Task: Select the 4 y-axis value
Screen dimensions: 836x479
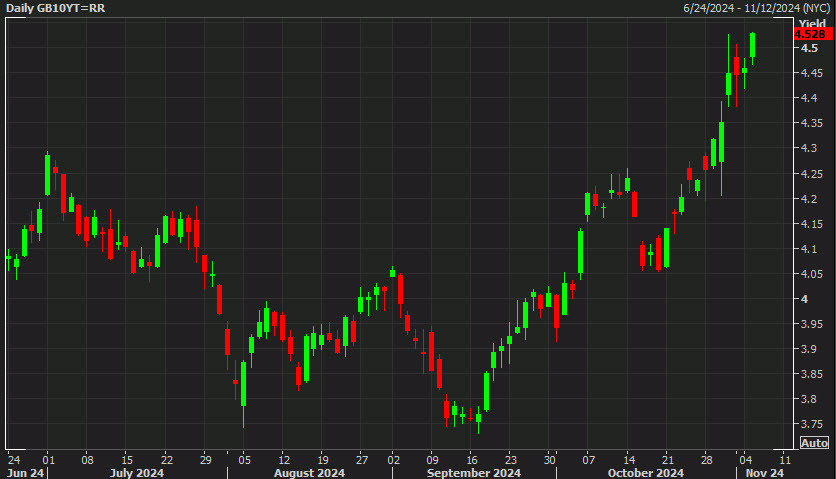Action: [804, 299]
